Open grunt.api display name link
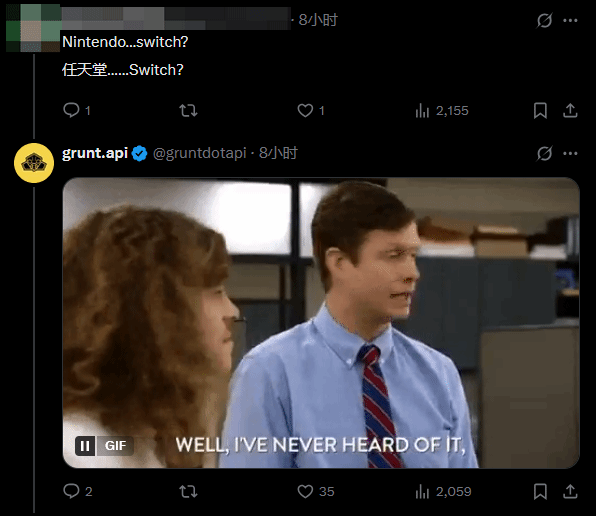Screen dimensions: 596x516 coord(95,153)
